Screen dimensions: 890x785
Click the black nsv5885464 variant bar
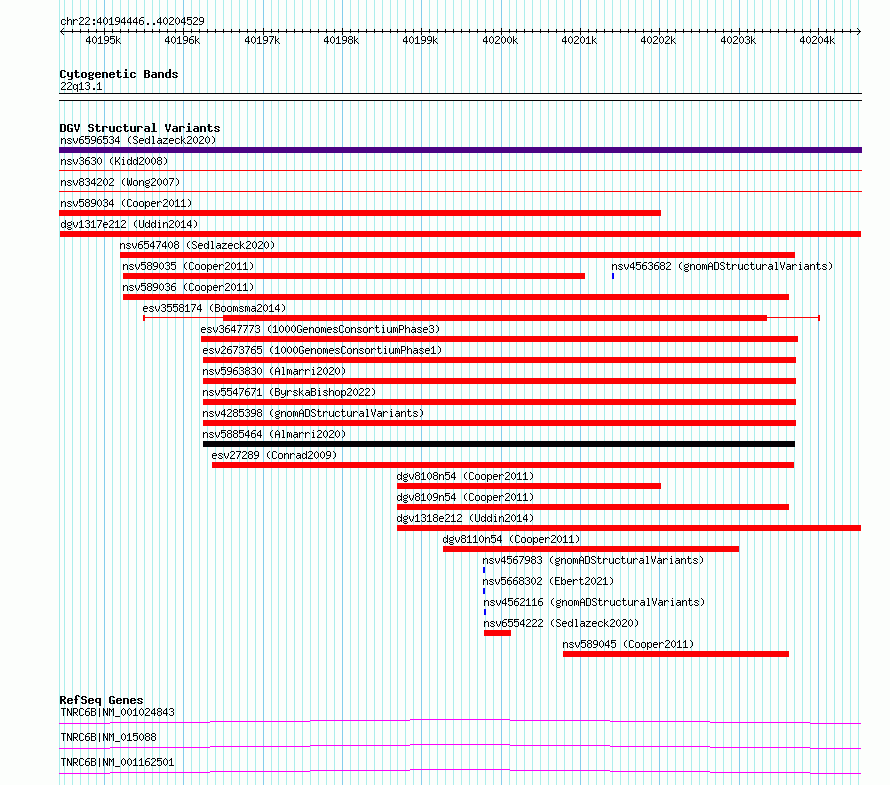(499, 444)
